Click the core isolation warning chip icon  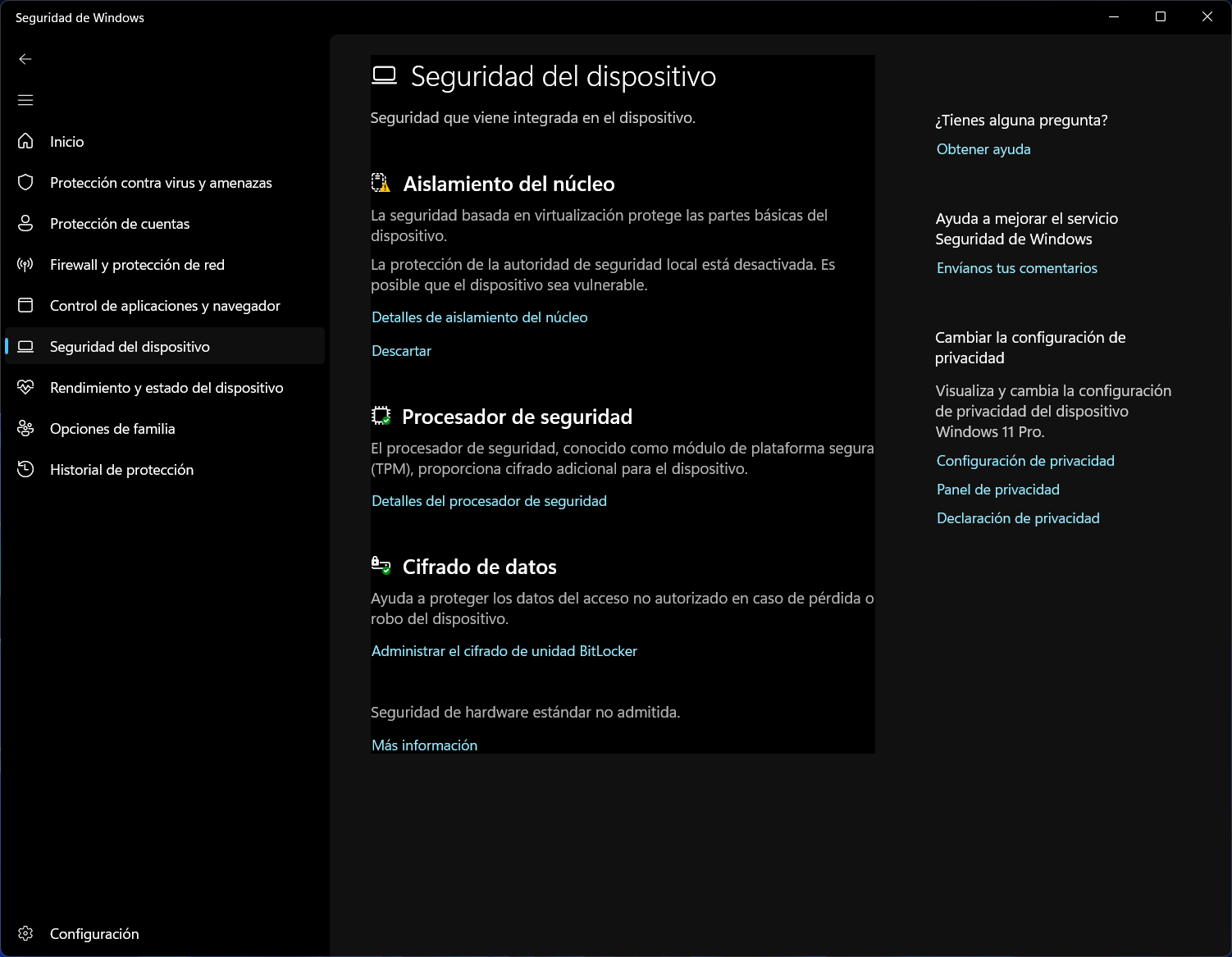[x=381, y=183]
